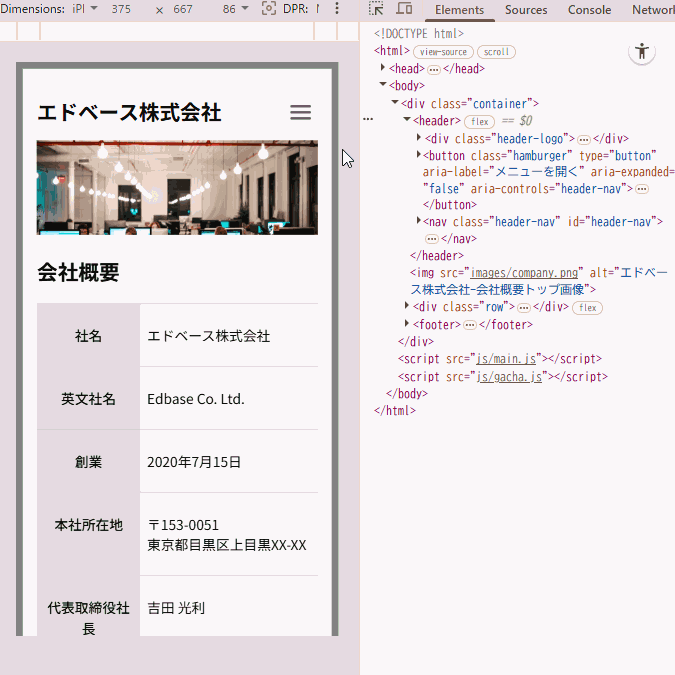The height and width of the screenshot is (675, 675).
Task: Select the closing </body> tag line
Action: (x=407, y=393)
